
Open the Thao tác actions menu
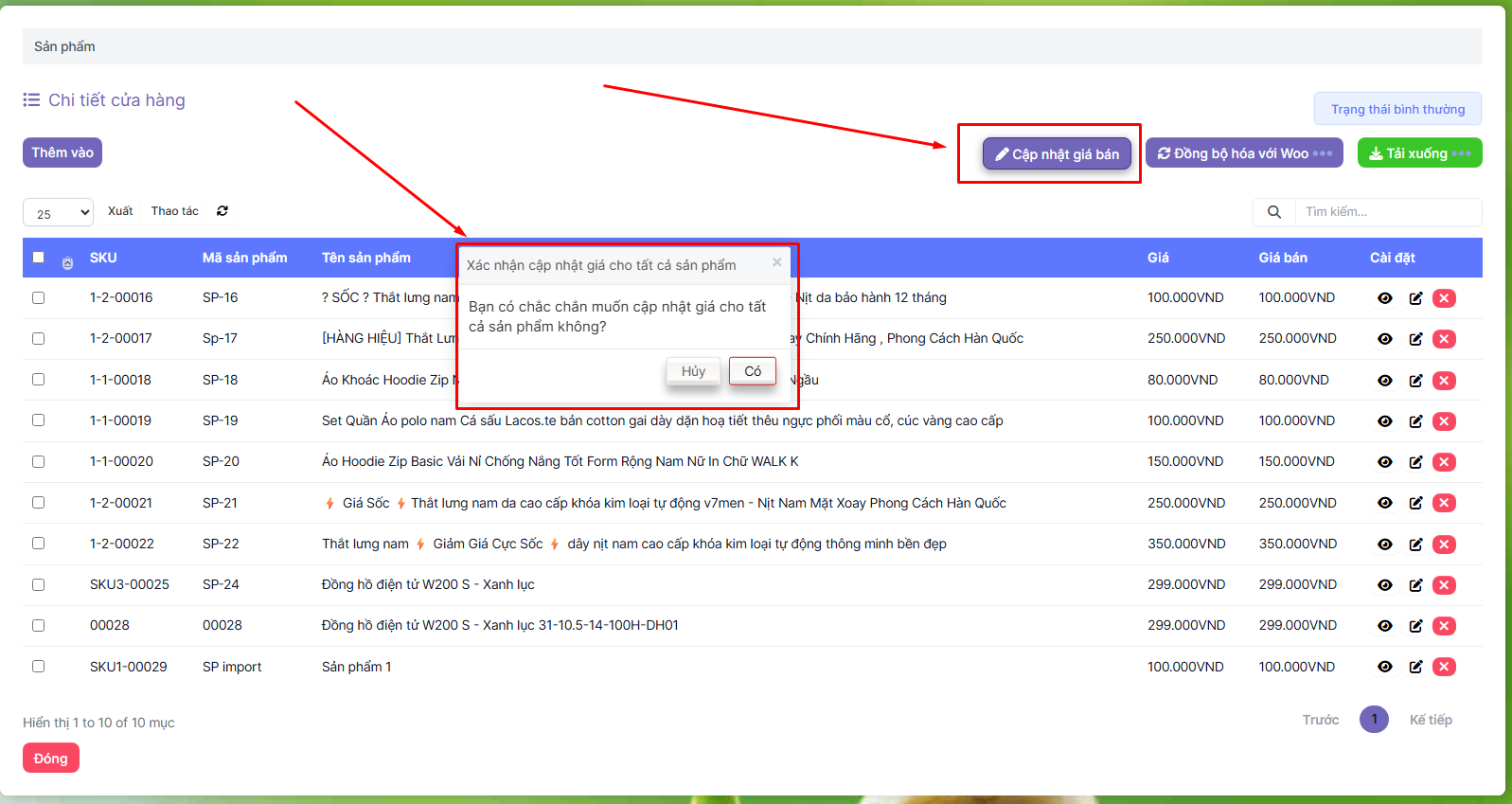click(174, 211)
